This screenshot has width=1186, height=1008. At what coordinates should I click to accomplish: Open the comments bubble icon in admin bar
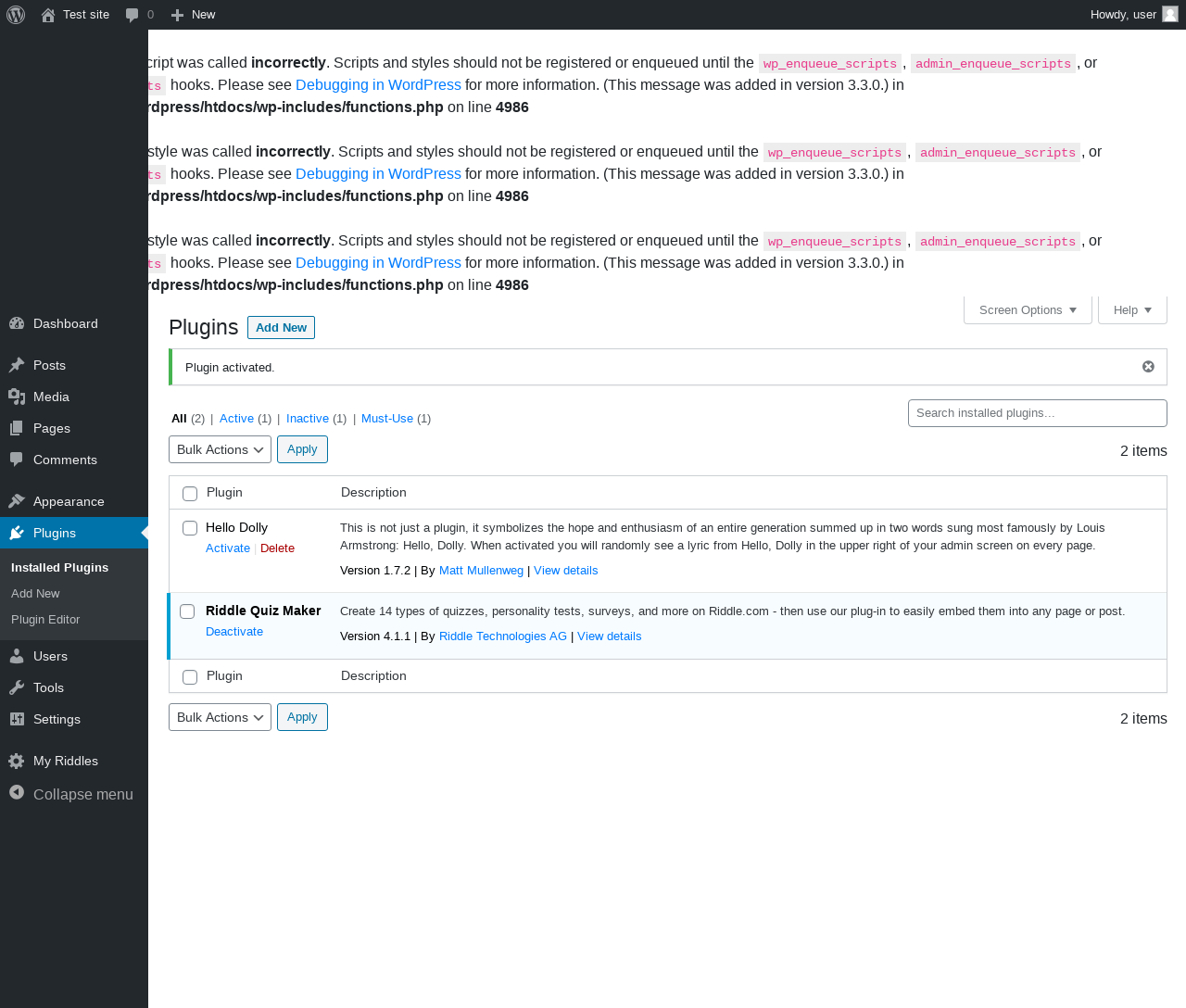132,15
